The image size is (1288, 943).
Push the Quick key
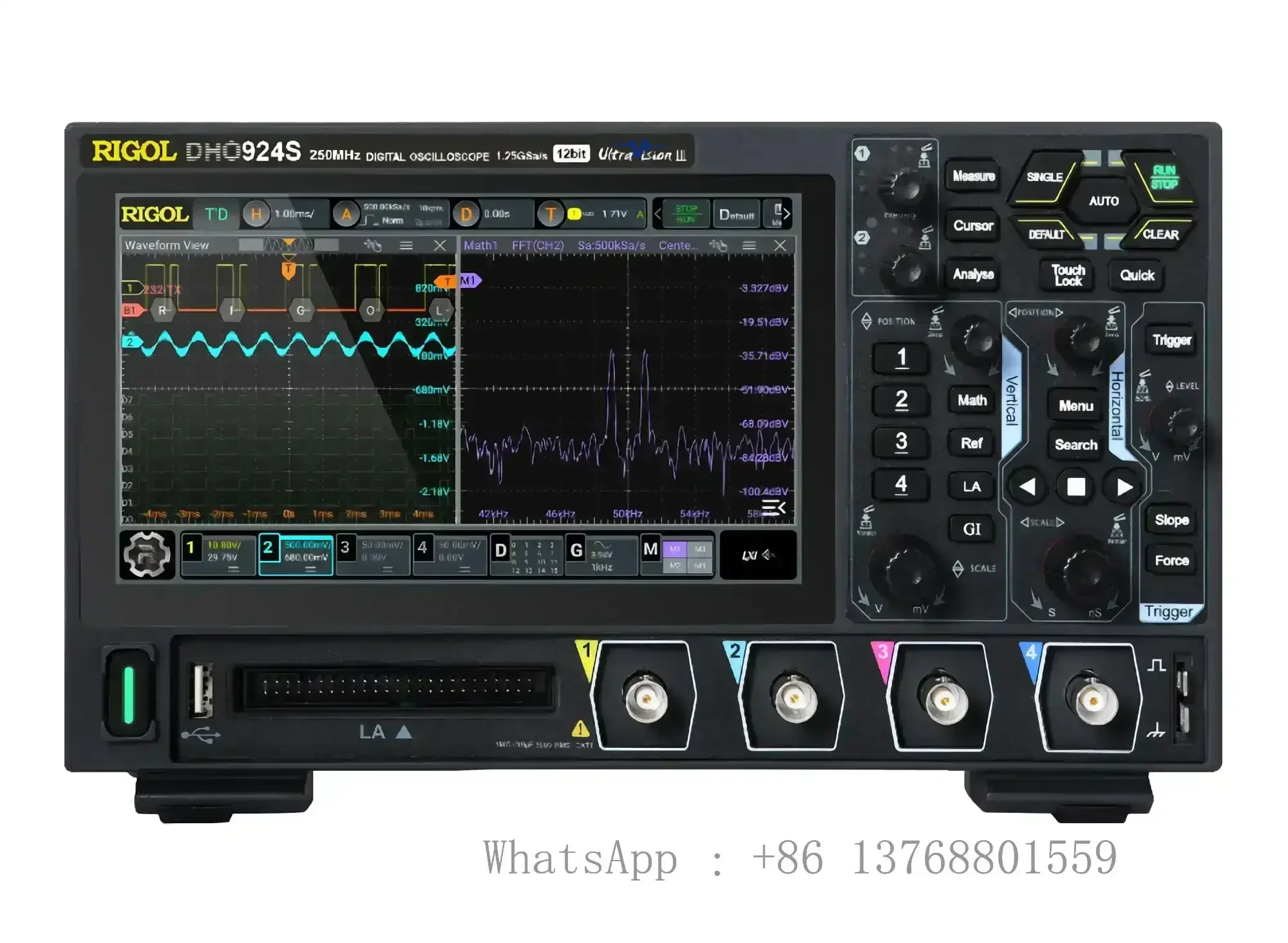click(x=1137, y=275)
